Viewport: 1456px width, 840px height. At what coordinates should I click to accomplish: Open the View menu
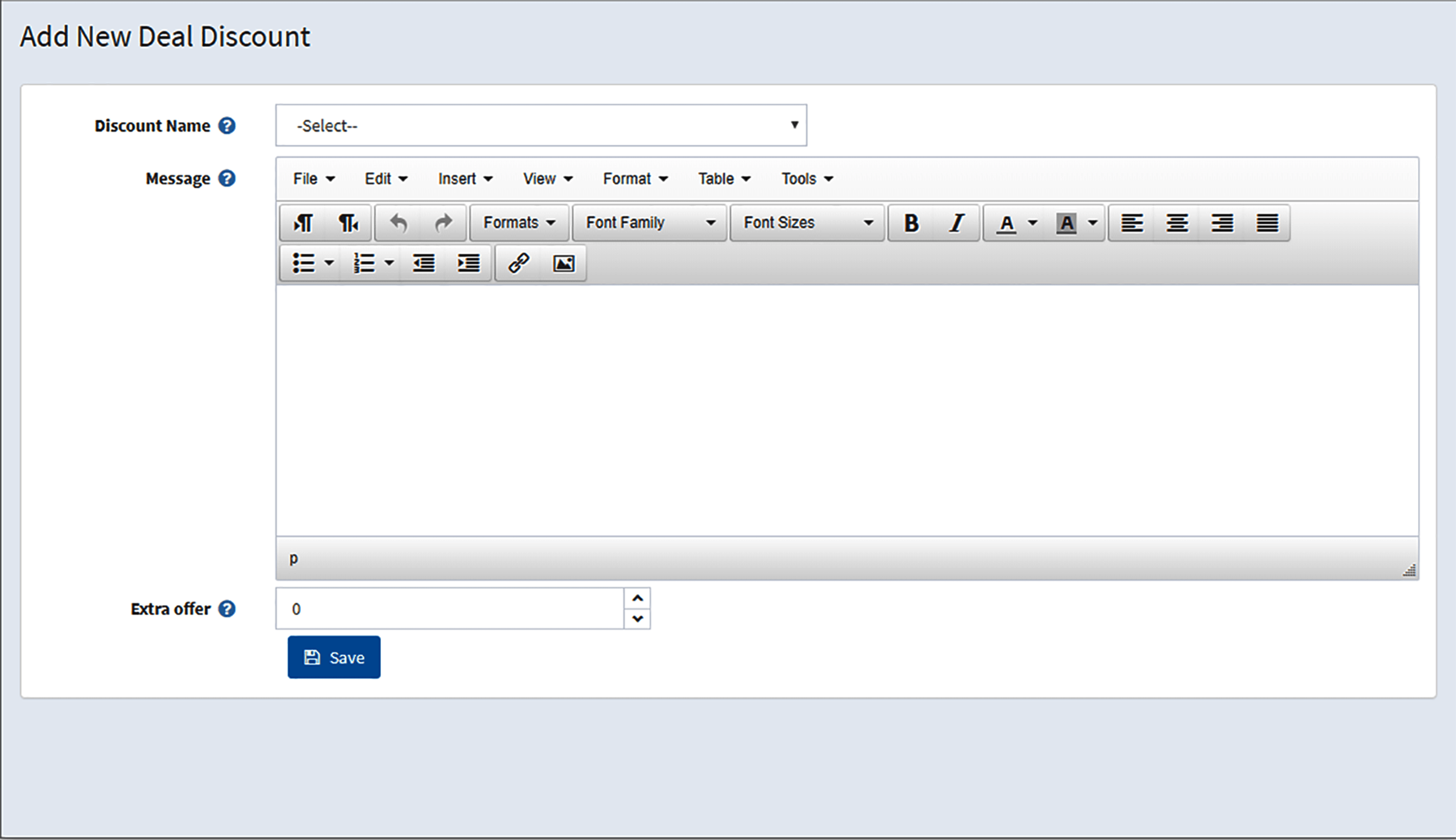547,179
